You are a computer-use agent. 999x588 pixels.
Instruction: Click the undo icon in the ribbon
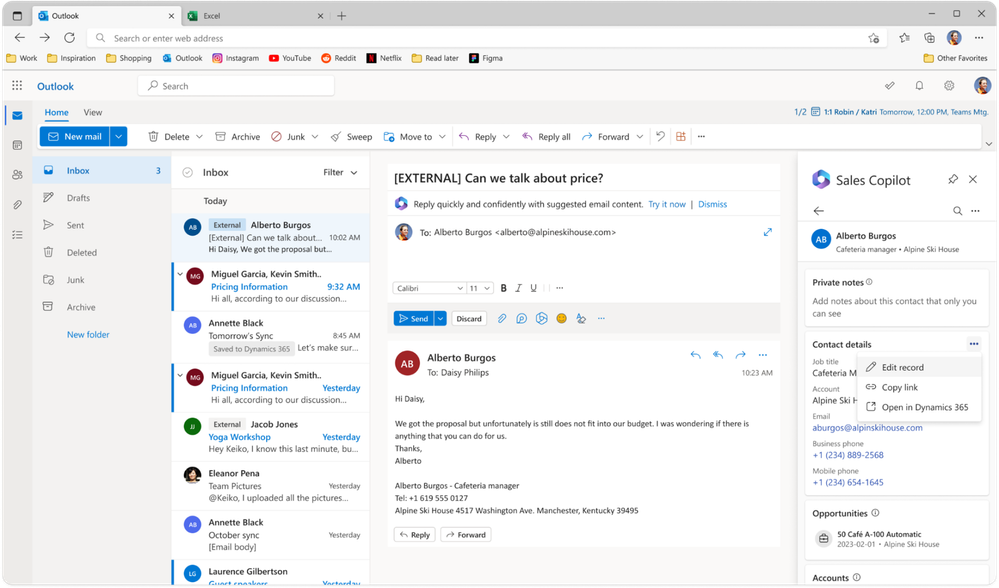[661, 136]
